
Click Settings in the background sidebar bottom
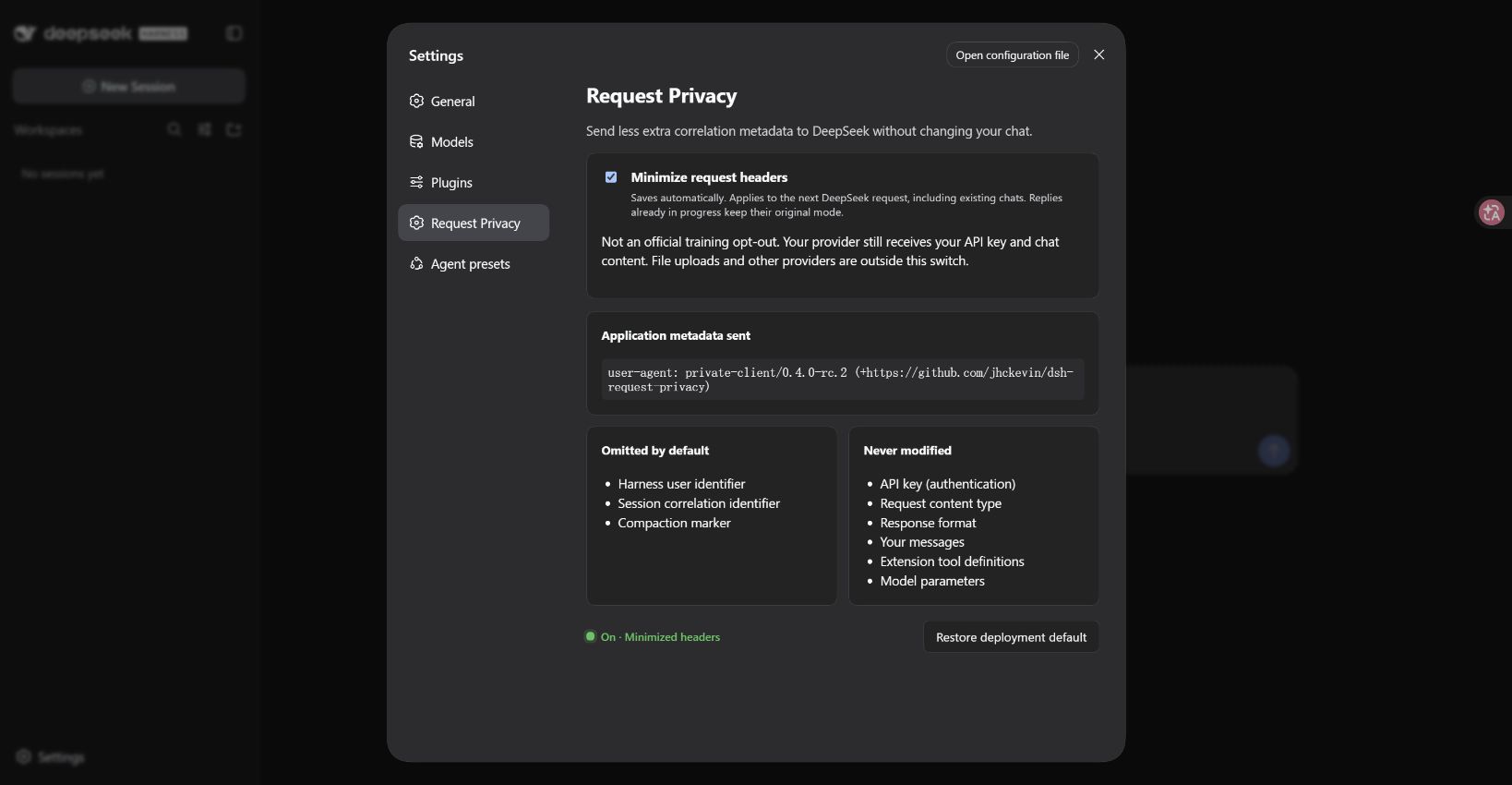pyautogui.click(x=51, y=757)
